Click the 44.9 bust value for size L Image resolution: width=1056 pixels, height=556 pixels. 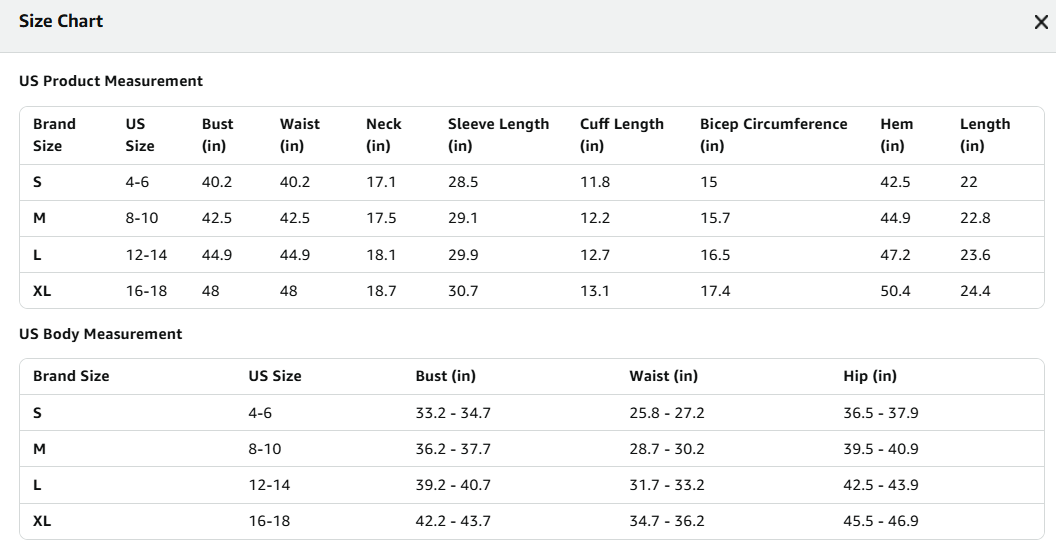tap(217, 255)
